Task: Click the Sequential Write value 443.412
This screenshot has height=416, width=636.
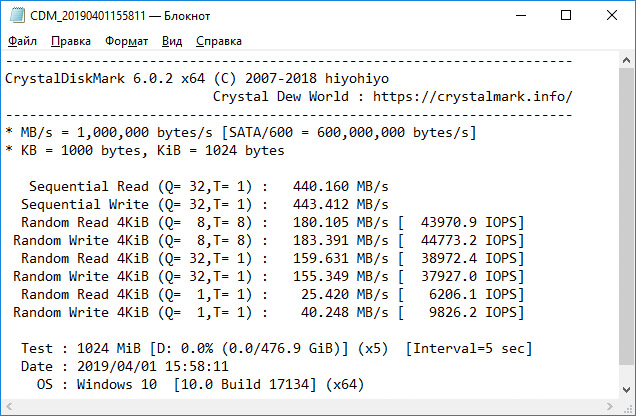Action: 321,204
